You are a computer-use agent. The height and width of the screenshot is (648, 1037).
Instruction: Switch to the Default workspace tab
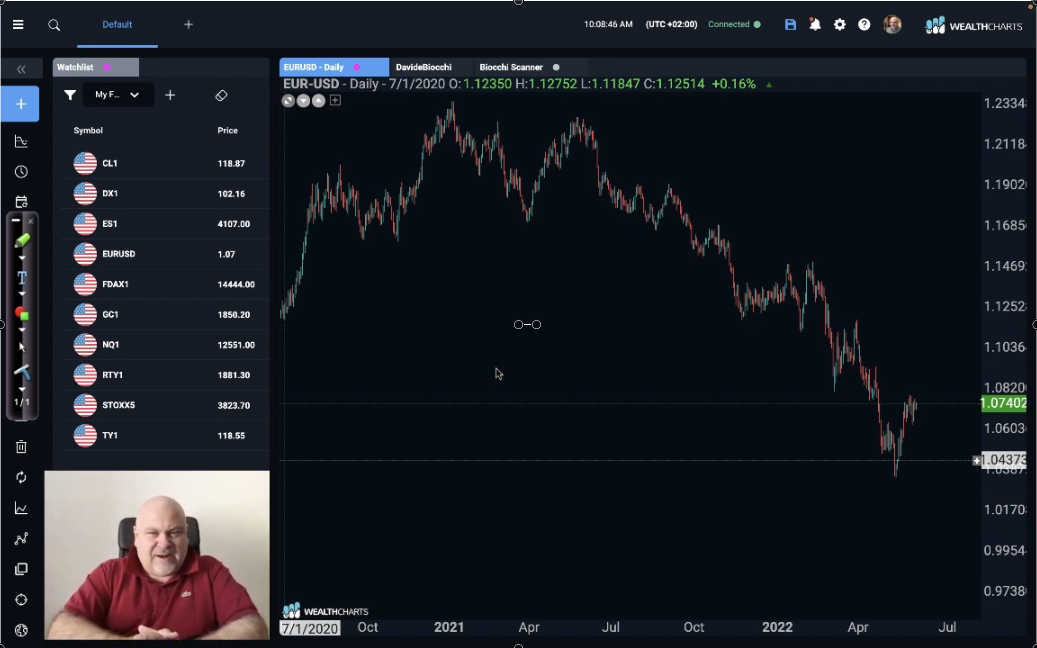117,24
